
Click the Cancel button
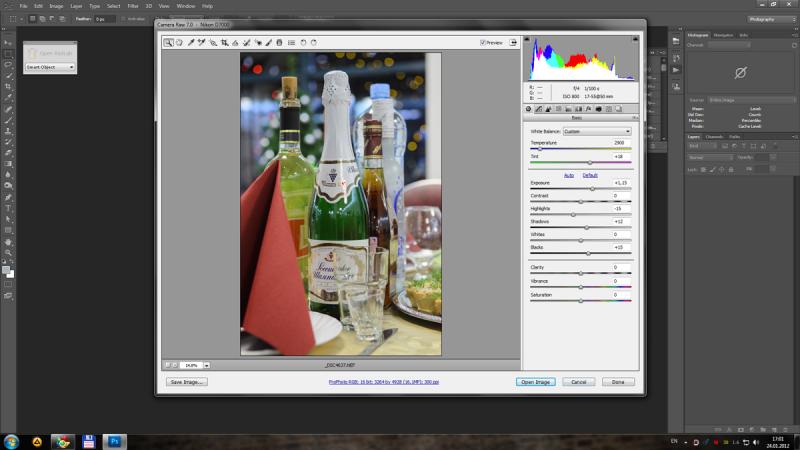click(579, 382)
